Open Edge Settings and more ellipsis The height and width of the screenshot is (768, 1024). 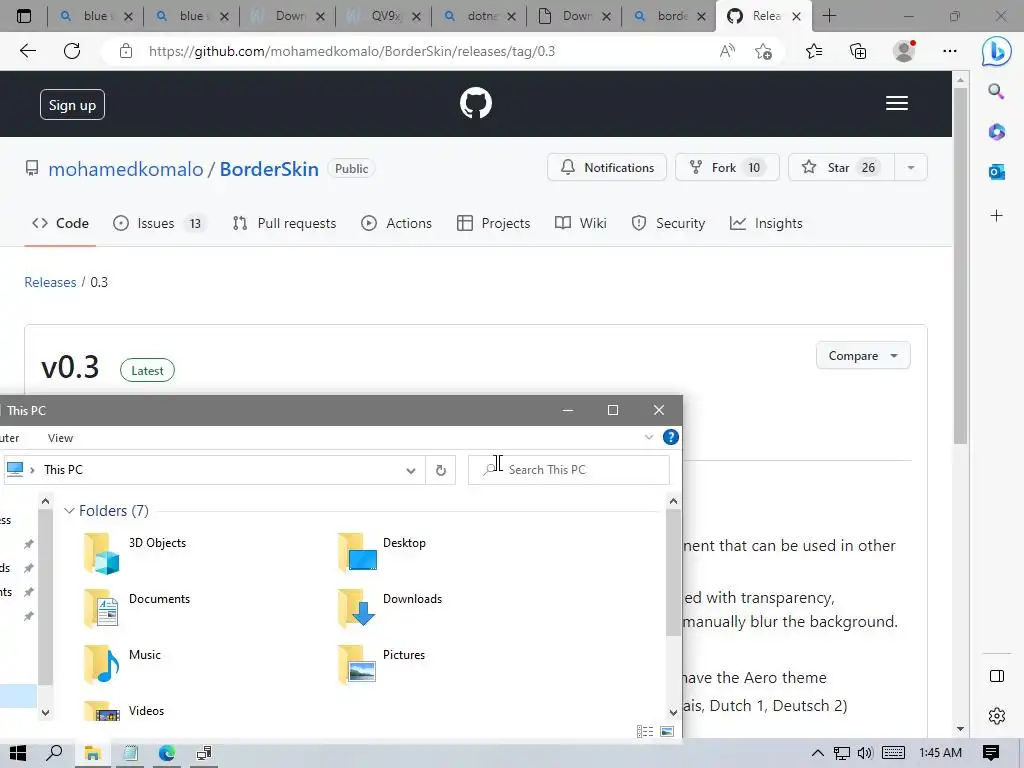(x=950, y=51)
